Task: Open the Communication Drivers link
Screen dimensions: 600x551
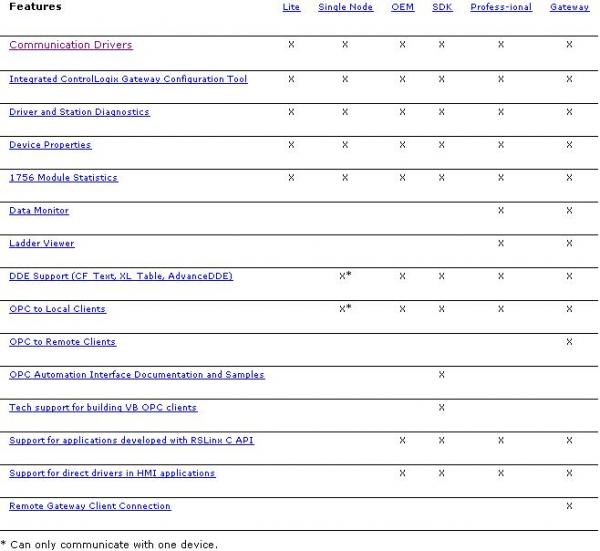Action: (71, 45)
